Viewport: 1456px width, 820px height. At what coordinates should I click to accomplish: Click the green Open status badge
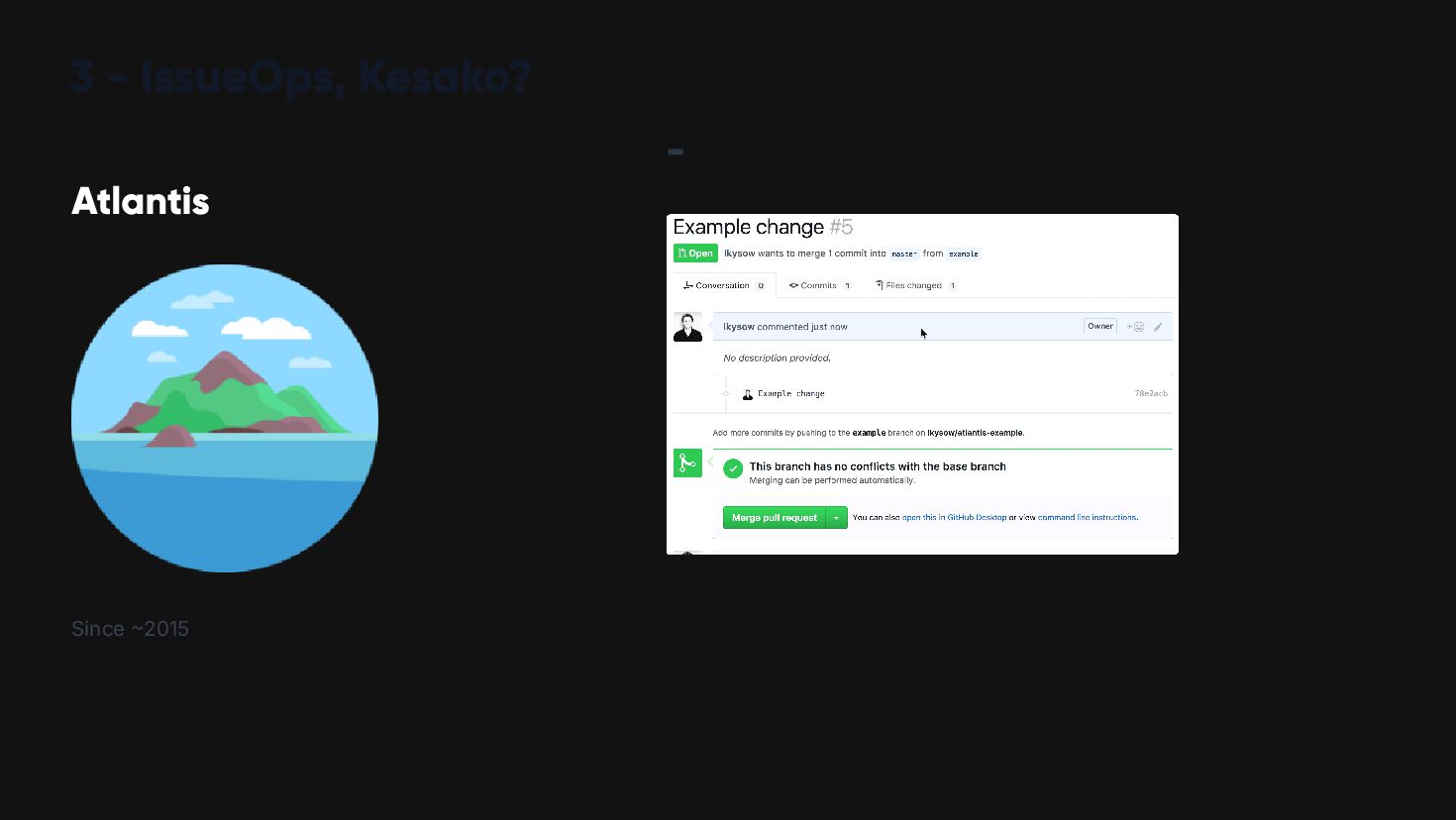tap(695, 254)
